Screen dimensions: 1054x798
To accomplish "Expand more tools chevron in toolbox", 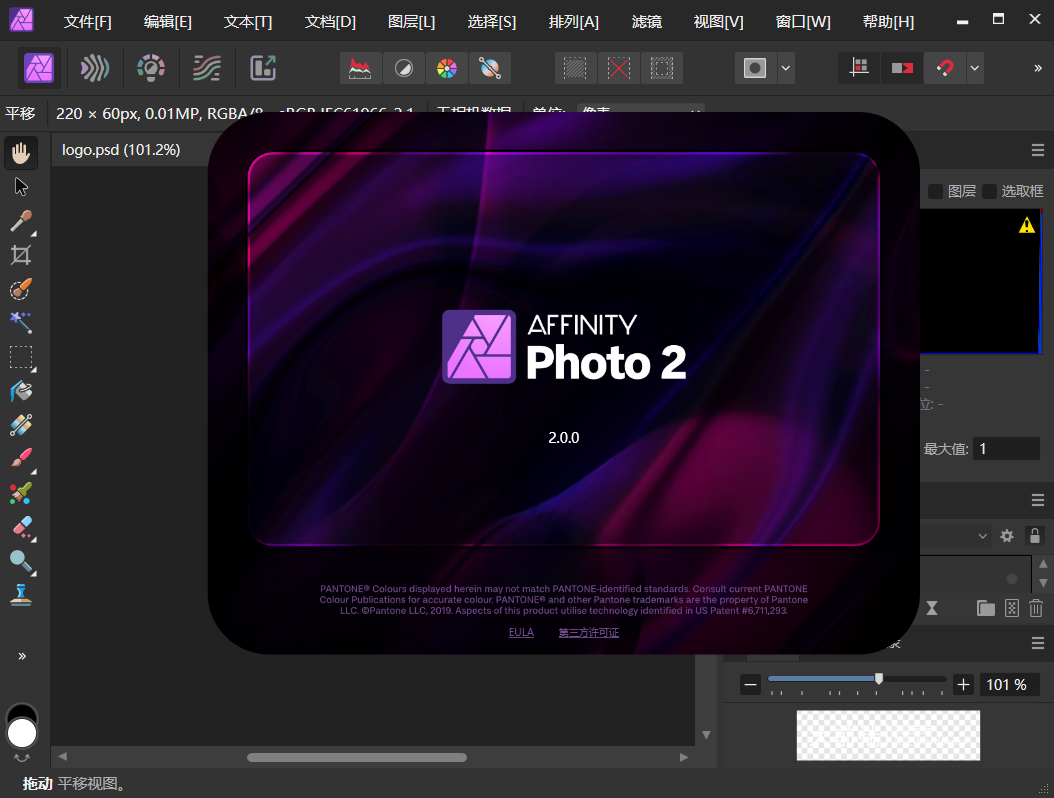I will (22, 656).
